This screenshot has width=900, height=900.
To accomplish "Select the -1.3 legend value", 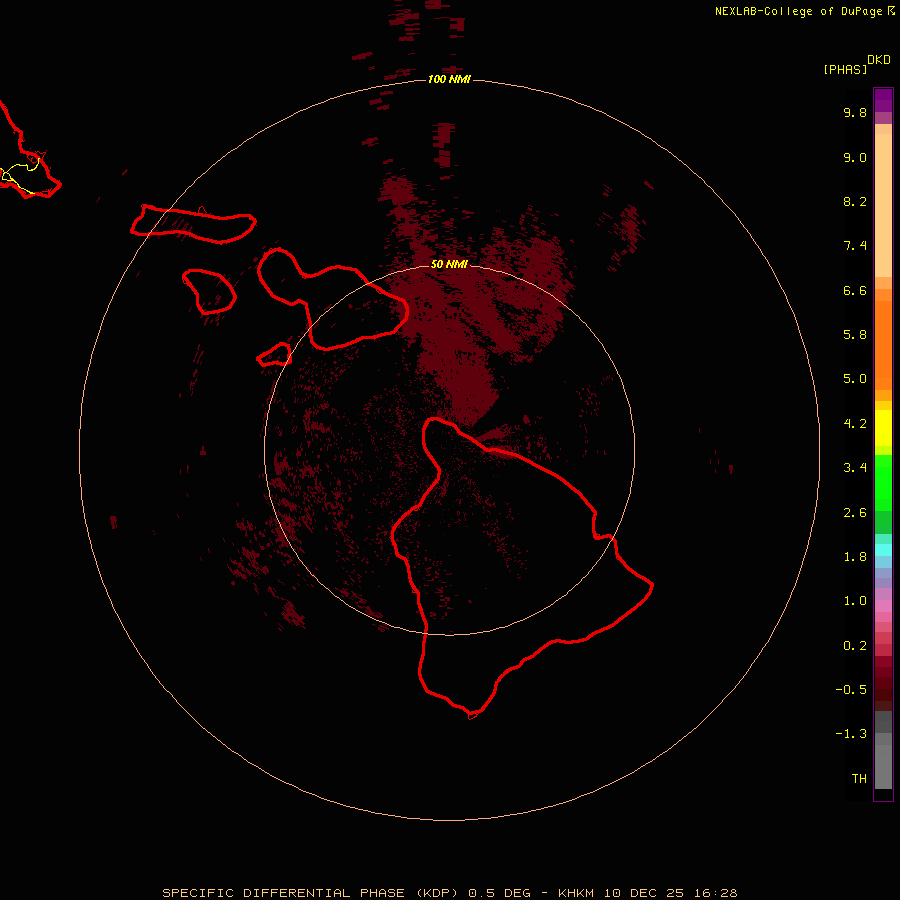I will coord(851,734).
